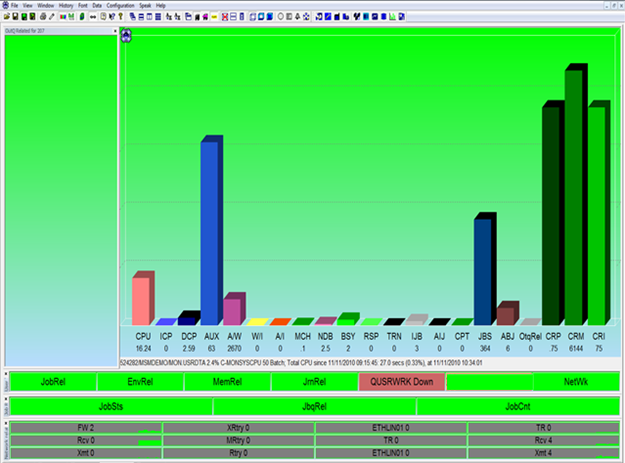The height and width of the screenshot is (463, 625).
Task: Open the Configuration menu
Action: click(120, 5)
